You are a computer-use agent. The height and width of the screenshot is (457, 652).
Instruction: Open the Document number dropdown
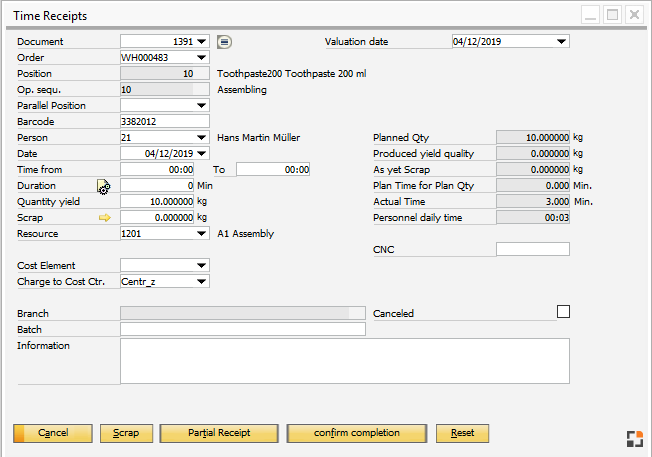pos(202,42)
